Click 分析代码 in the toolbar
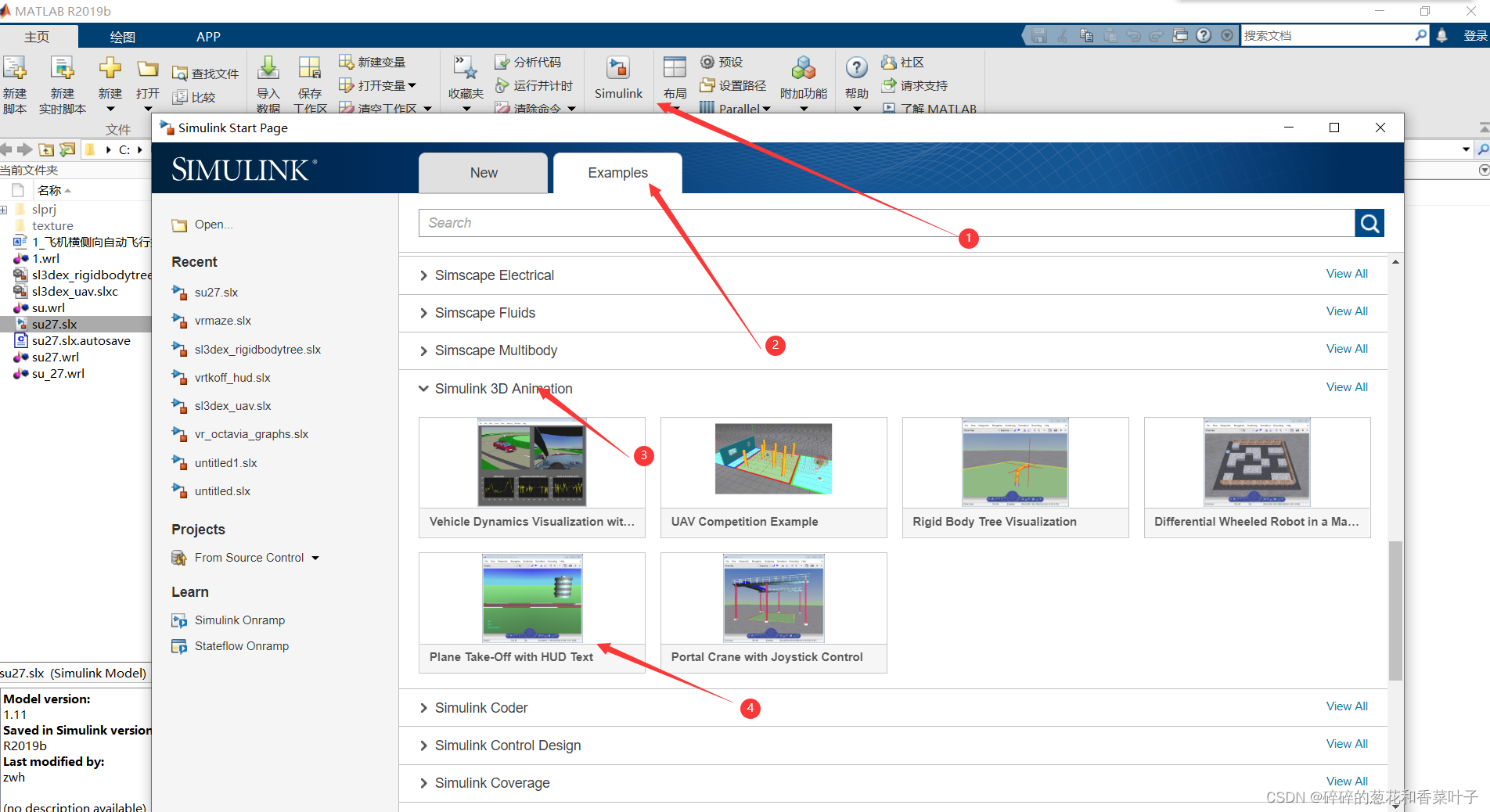 (x=528, y=62)
